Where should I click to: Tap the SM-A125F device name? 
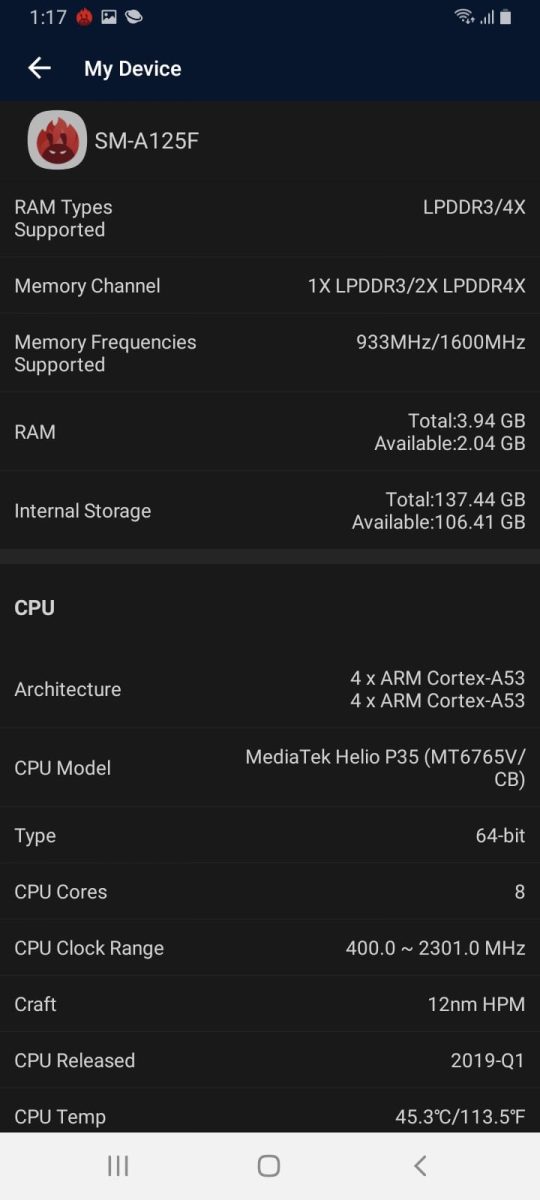147,141
